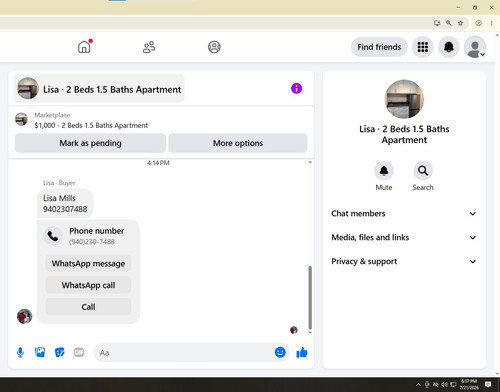Click the Lisa Mills 9402307488 message bubble

pos(65,203)
